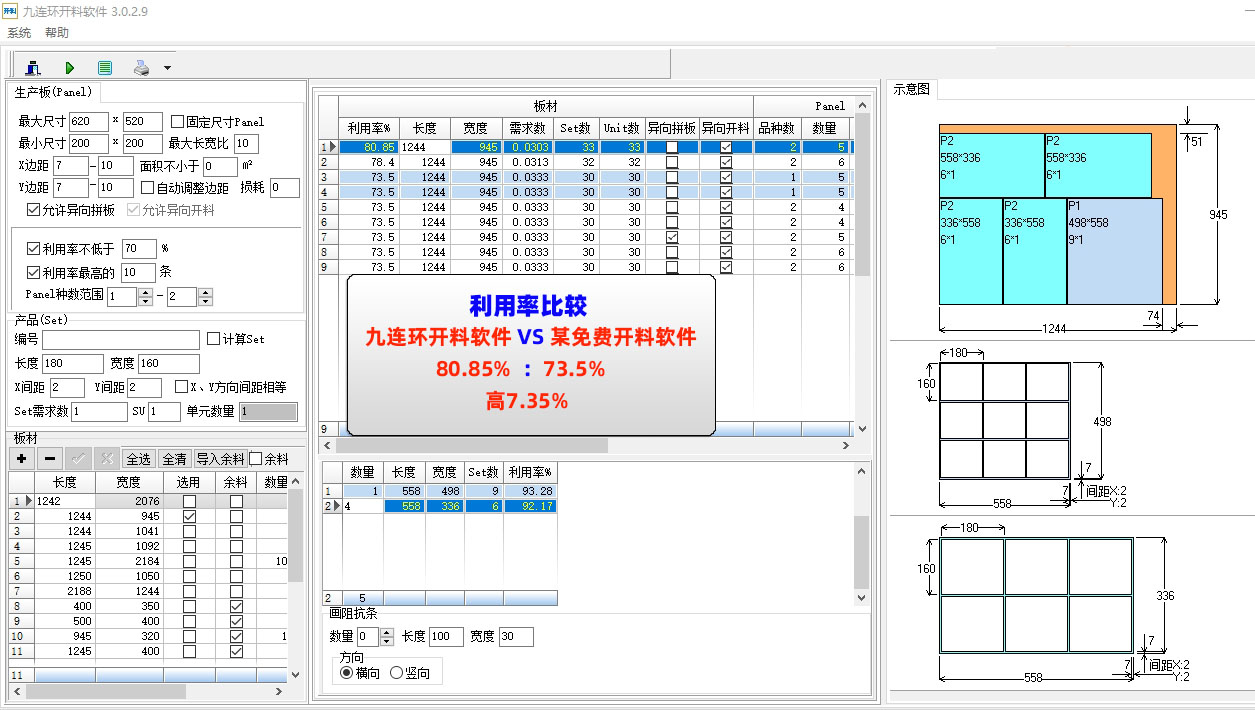Click the vertical scrollbar thumb of 板材 list
This screenshot has width=1255, height=710.
click(295, 537)
